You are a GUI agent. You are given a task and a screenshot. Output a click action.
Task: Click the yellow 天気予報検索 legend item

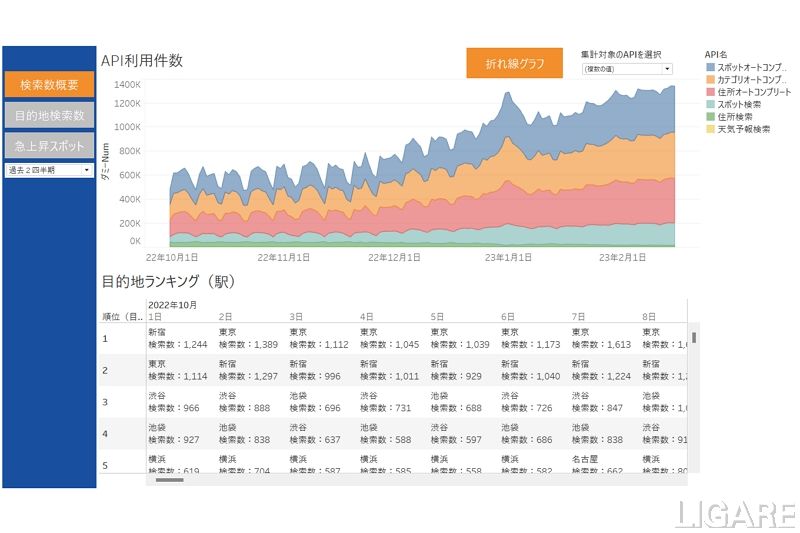(710, 130)
